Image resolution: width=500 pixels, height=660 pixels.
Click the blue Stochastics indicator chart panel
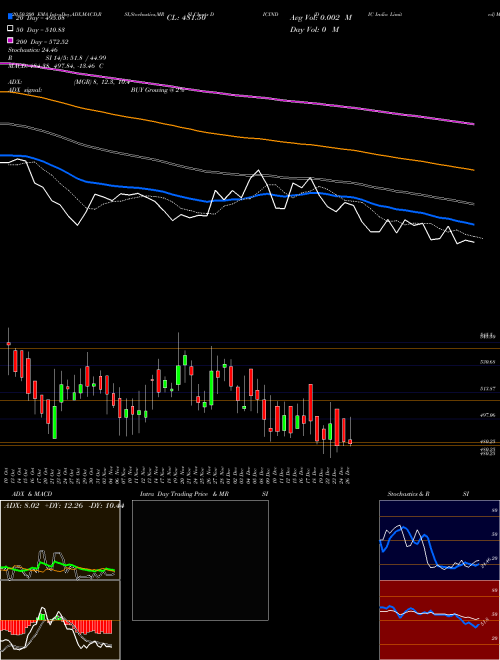click(439, 540)
